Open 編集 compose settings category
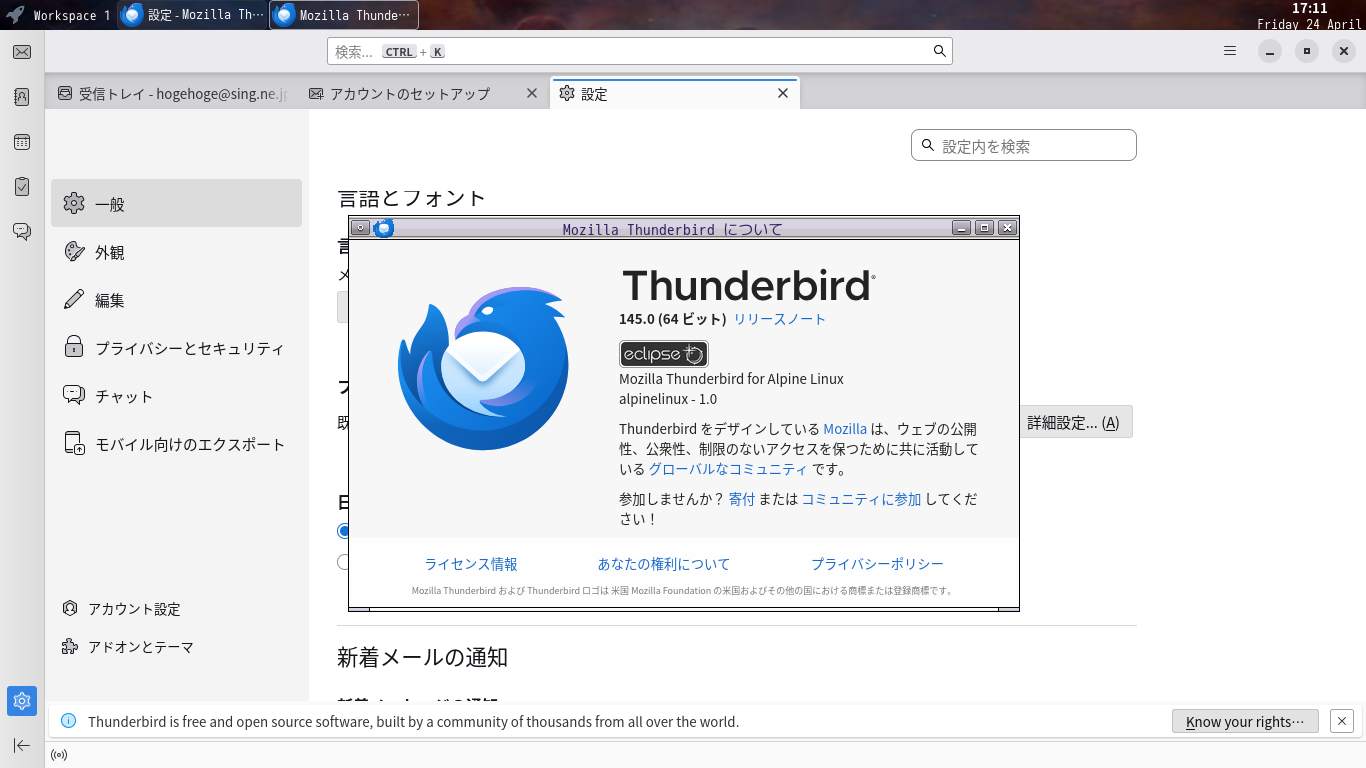This screenshot has width=1366, height=768. [x=176, y=300]
